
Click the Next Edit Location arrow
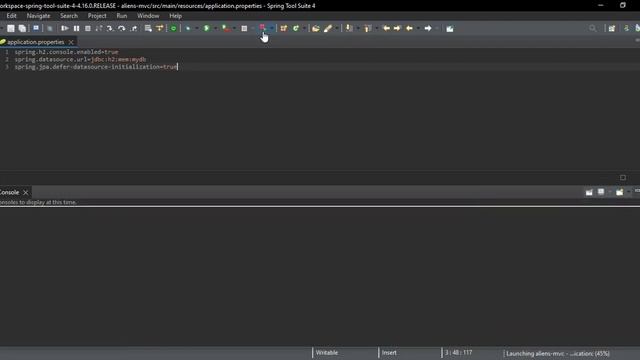(397, 28)
